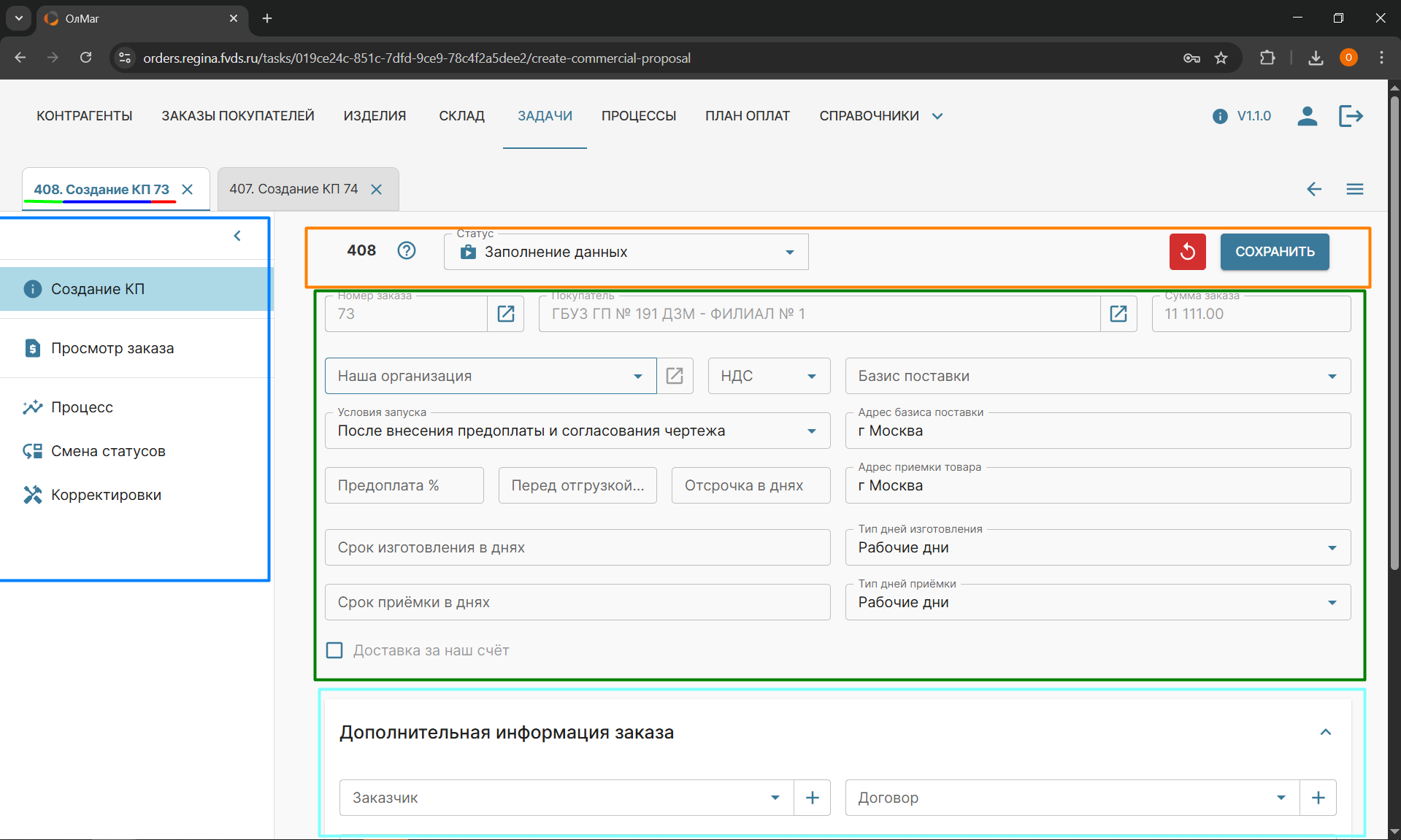Click the СОХРАНИТЬ button
The width and height of the screenshot is (1401, 840).
coord(1274,252)
